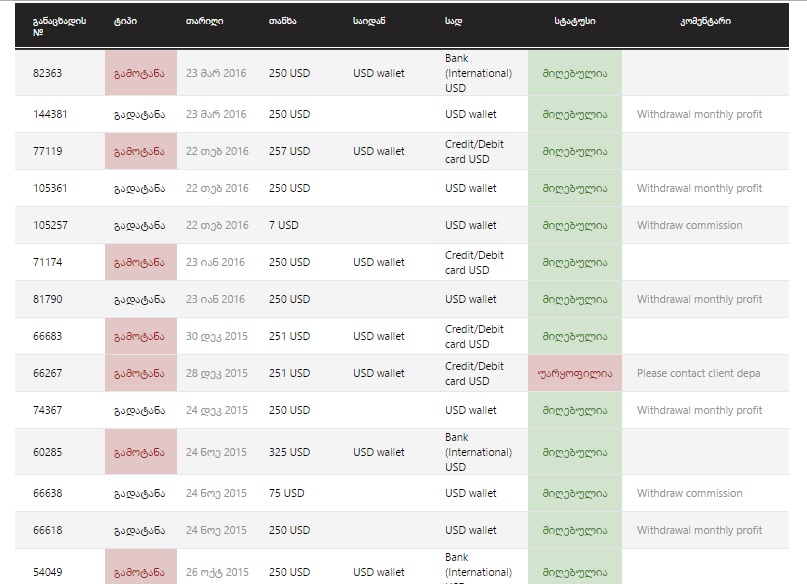Screen dimensions: 807x584
Task: Click the 75 USD amount cell
Action: pyautogui.click(x=286, y=493)
